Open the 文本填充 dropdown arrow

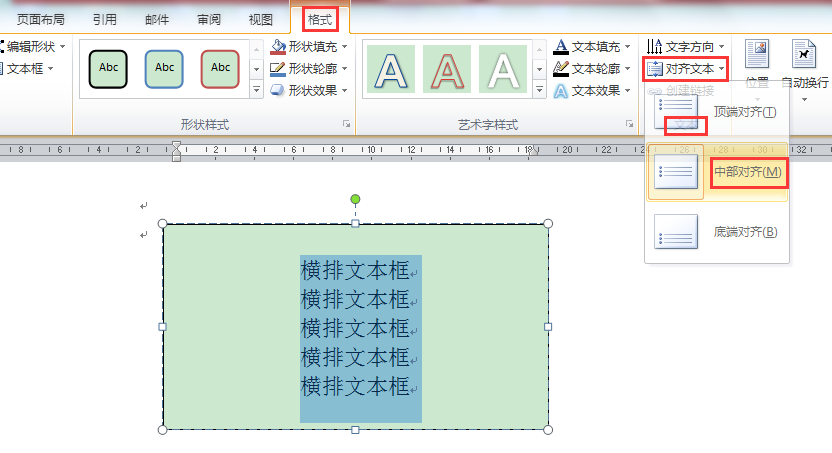(x=628, y=47)
